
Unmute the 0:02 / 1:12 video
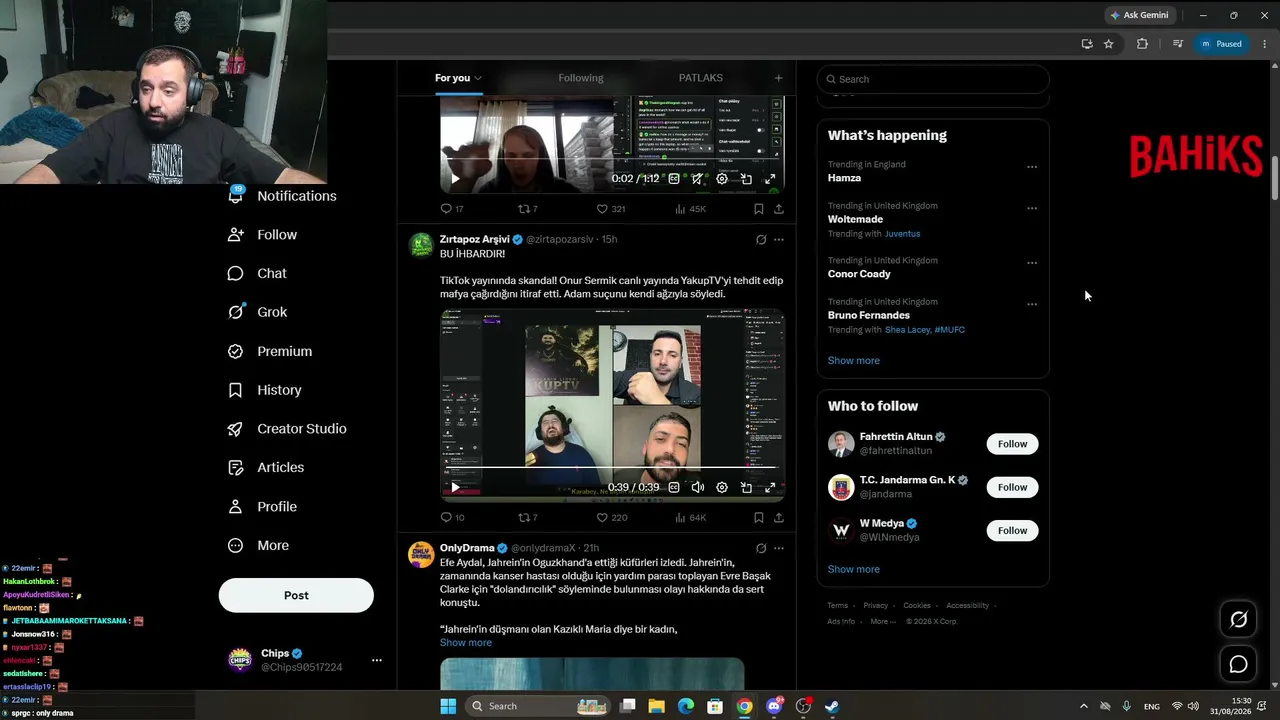[698, 179]
